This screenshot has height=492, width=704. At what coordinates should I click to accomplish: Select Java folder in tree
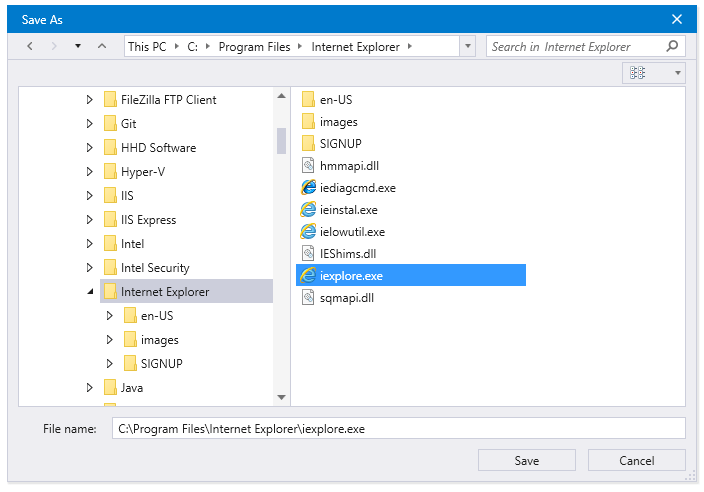coord(123,388)
